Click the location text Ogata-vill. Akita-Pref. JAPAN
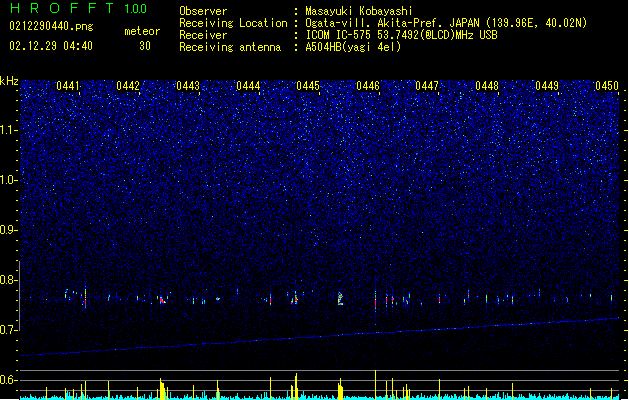This screenshot has width=629, height=400. tap(392, 23)
